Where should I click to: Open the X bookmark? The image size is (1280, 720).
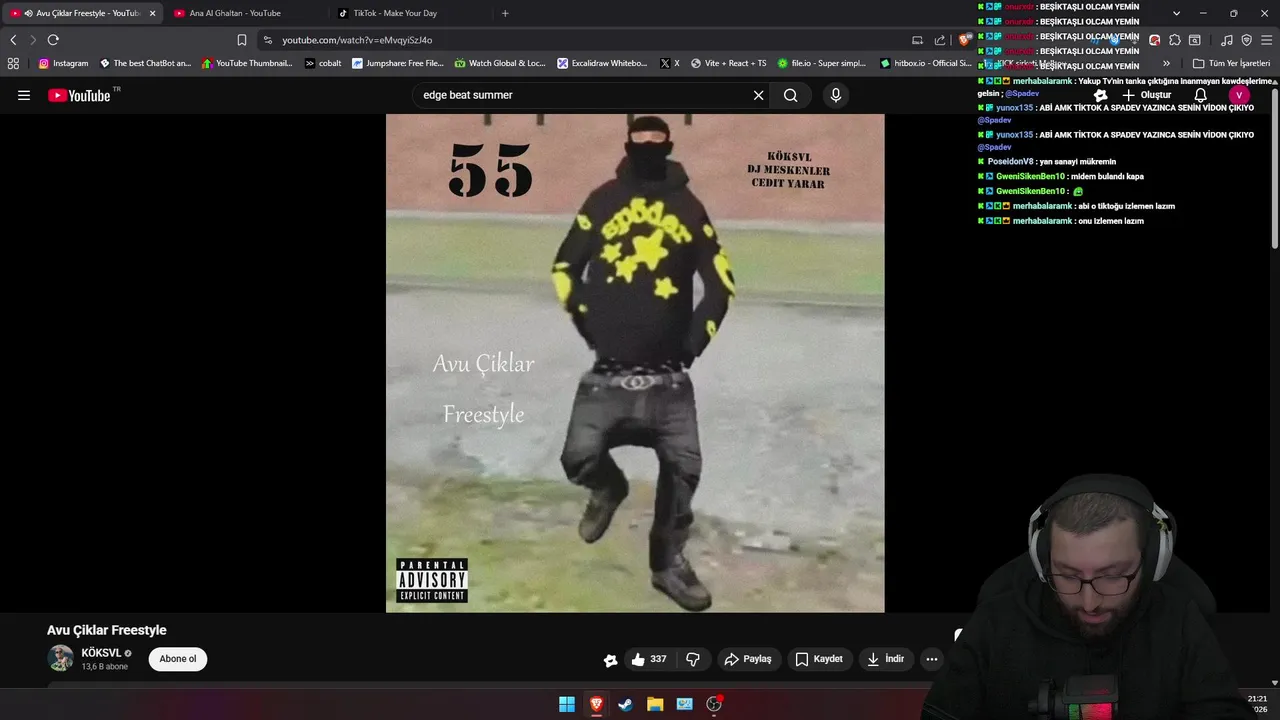[670, 63]
